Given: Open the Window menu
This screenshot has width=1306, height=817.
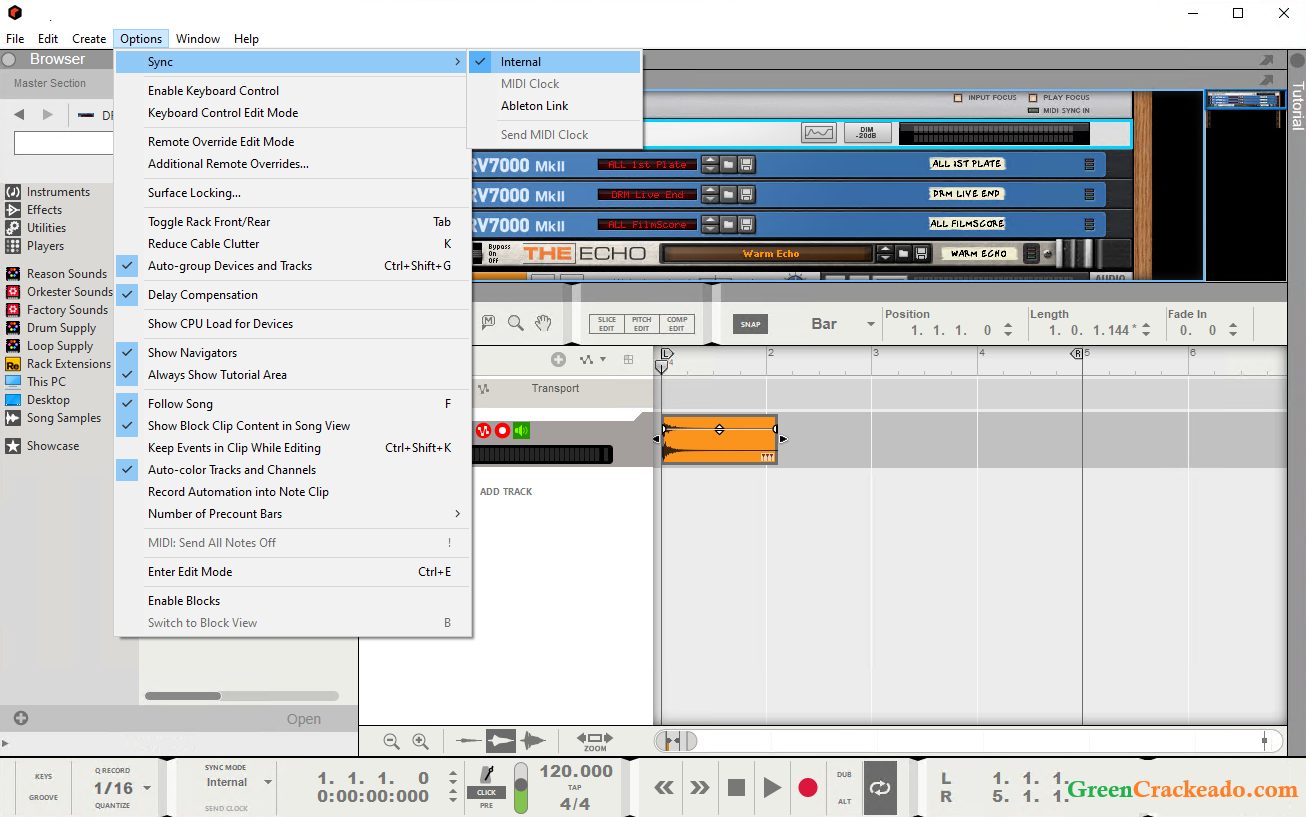Looking at the screenshot, I should click(x=198, y=39).
